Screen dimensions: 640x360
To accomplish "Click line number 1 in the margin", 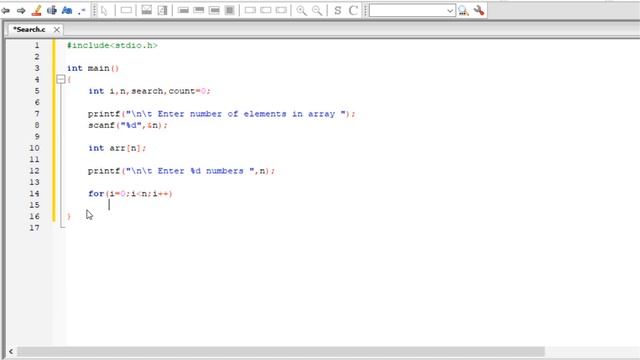I will [x=37, y=45].
